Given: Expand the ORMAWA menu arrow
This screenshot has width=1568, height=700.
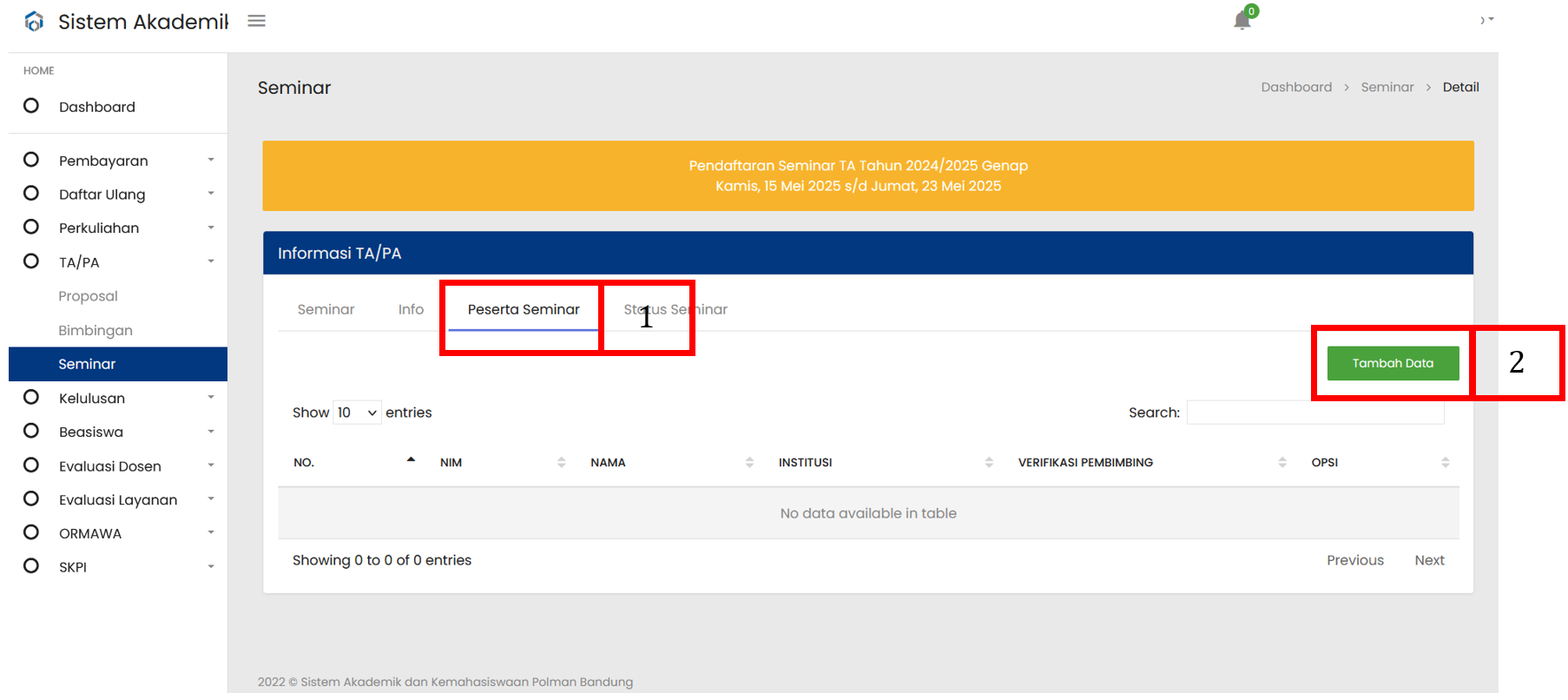Looking at the screenshot, I should pyautogui.click(x=211, y=533).
